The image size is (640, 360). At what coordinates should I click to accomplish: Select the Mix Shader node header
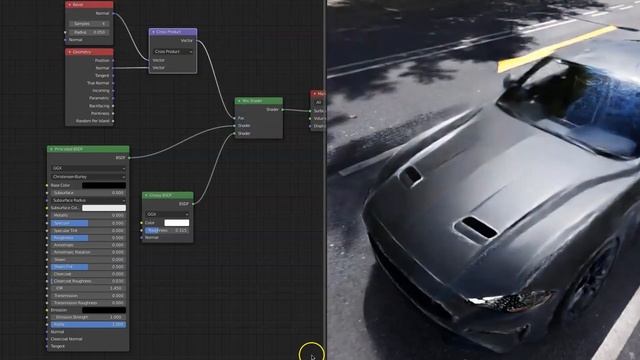(x=259, y=101)
